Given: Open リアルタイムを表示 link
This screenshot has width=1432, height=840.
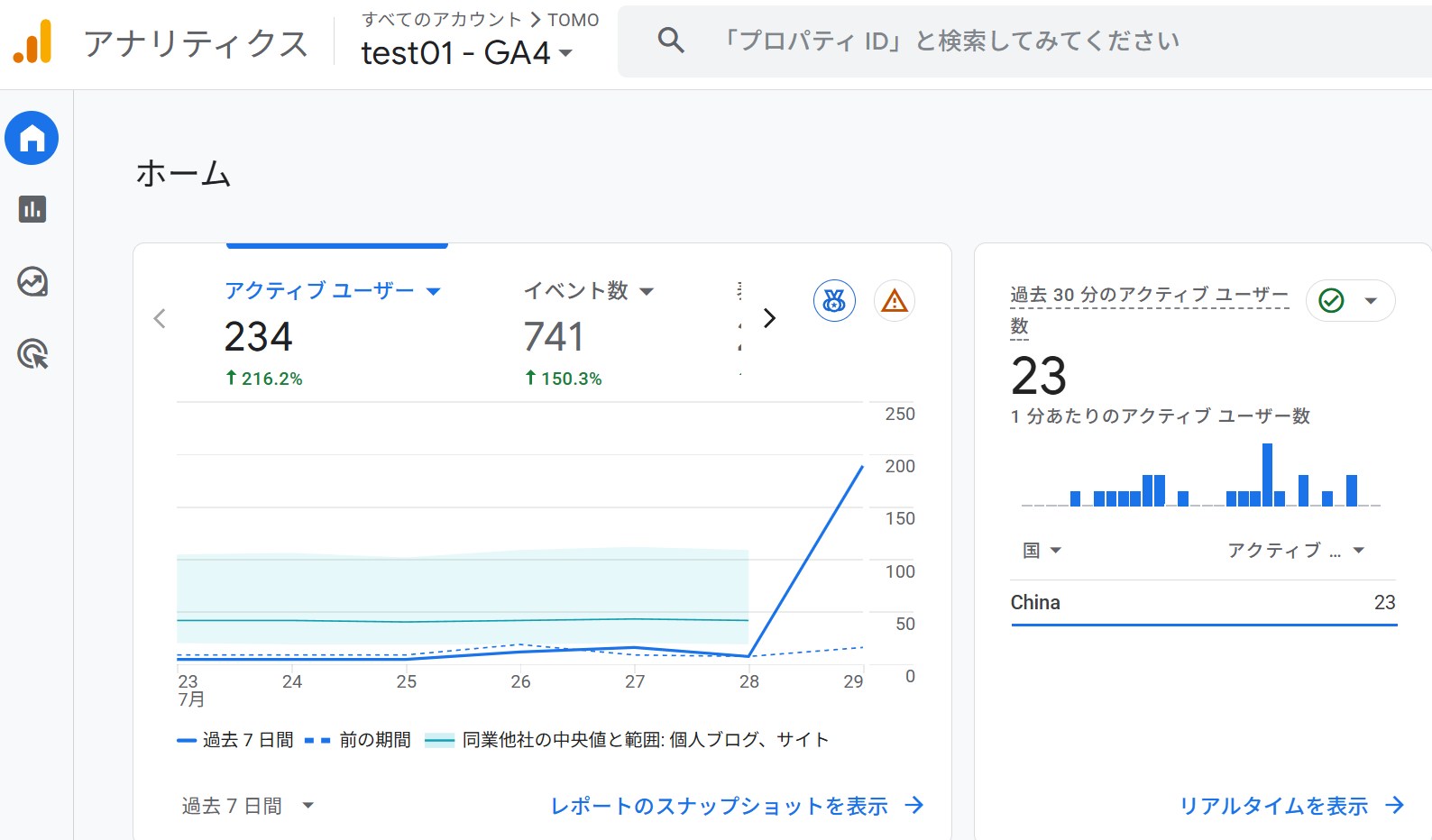Looking at the screenshot, I should [1291, 806].
